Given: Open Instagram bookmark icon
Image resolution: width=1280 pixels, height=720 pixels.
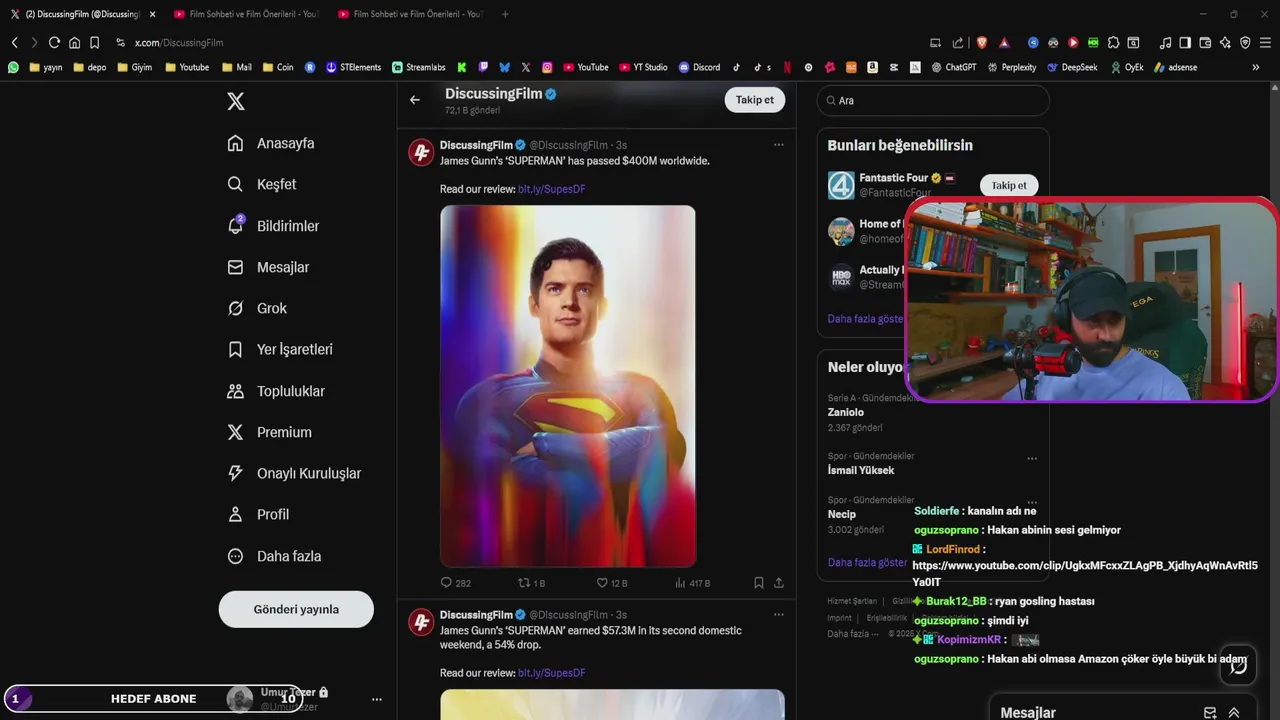Looking at the screenshot, I should tap(547, 67).
